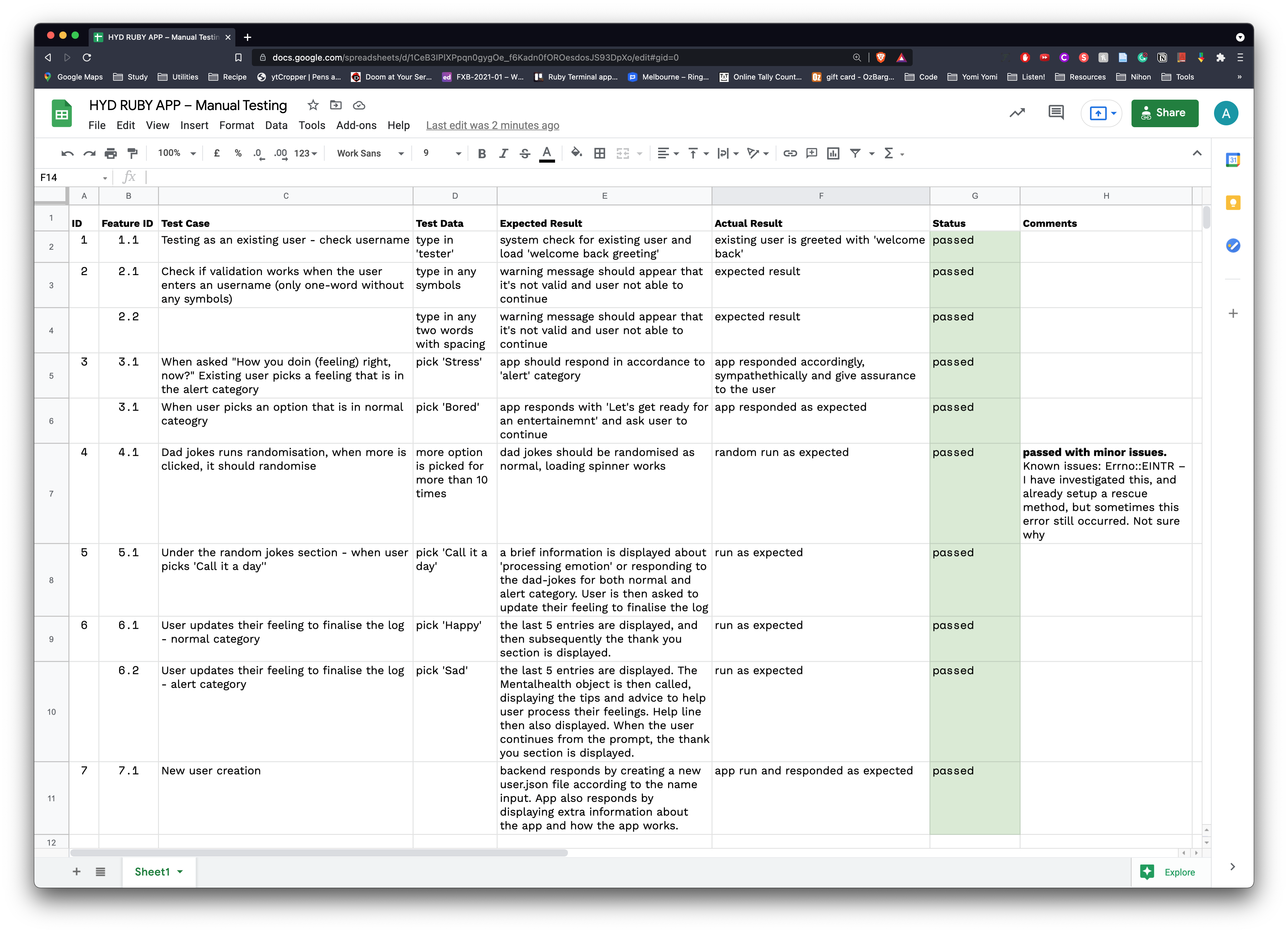The image size is (1288, 933).
Task: Select the Sheet1 tab
Action: click(152, 872)
